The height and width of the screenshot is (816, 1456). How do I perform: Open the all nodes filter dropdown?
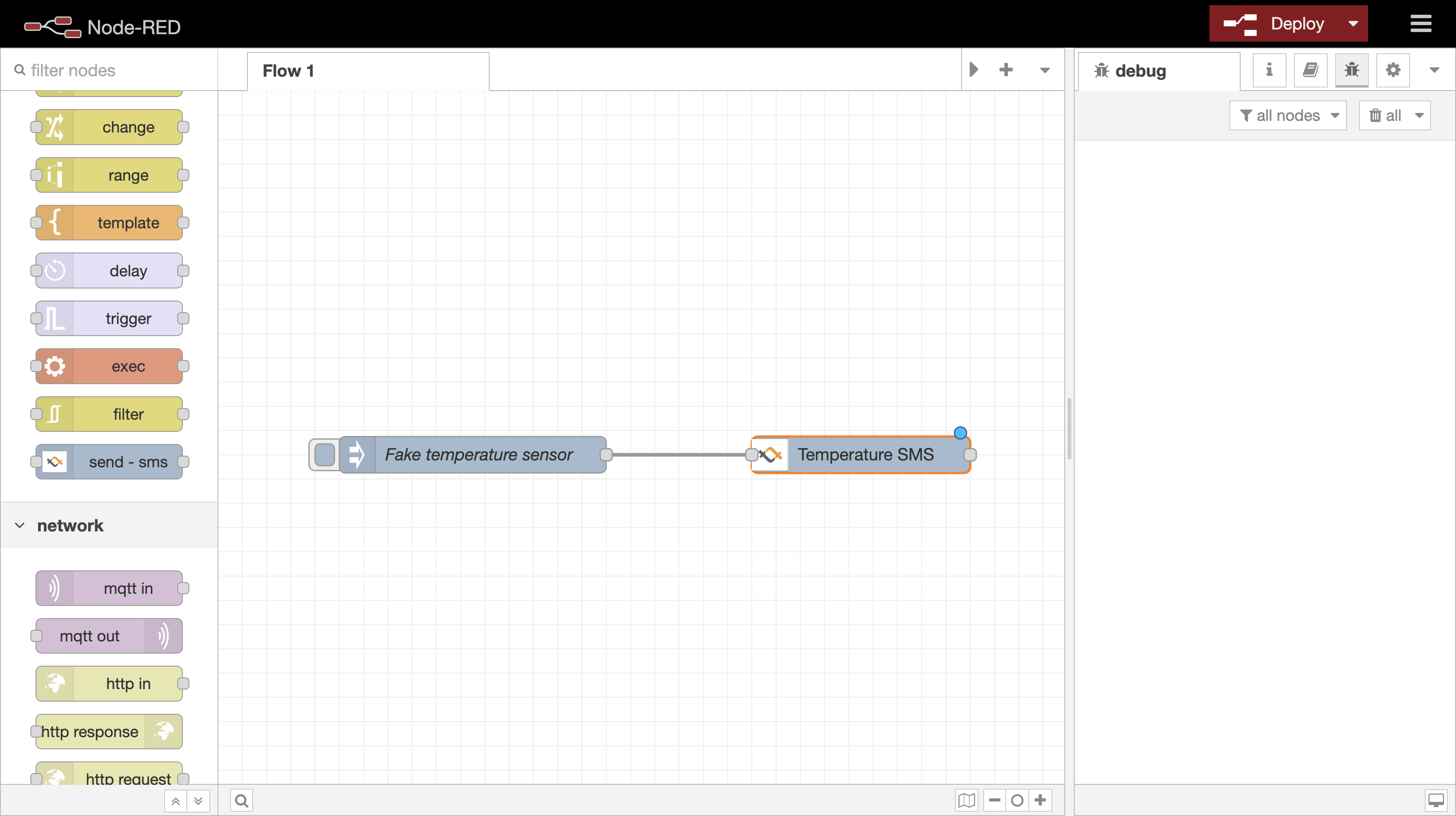(1288, 116)
